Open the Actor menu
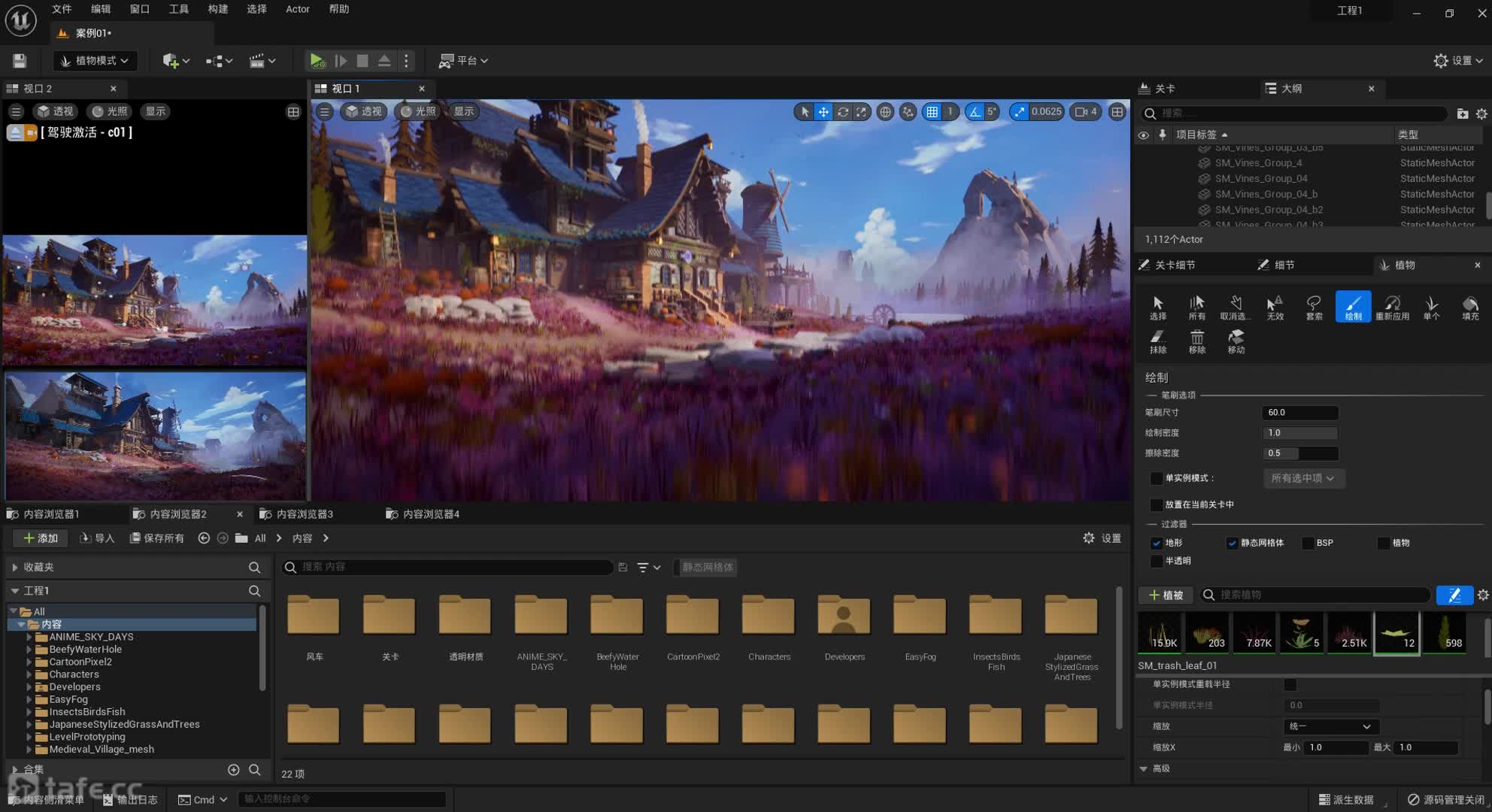The height and width of the screenshot is (812, 1492). (297, 9)
